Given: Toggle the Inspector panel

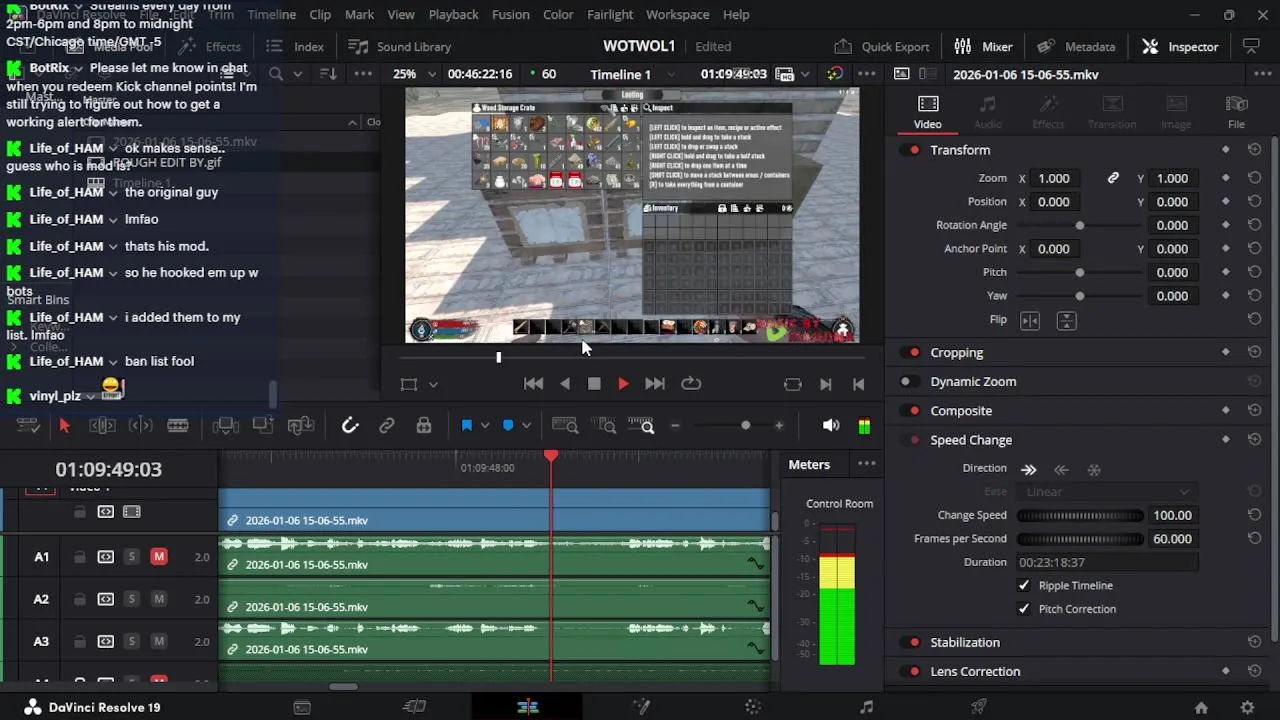Looking at the screenshot, I should coord(1180,47).
